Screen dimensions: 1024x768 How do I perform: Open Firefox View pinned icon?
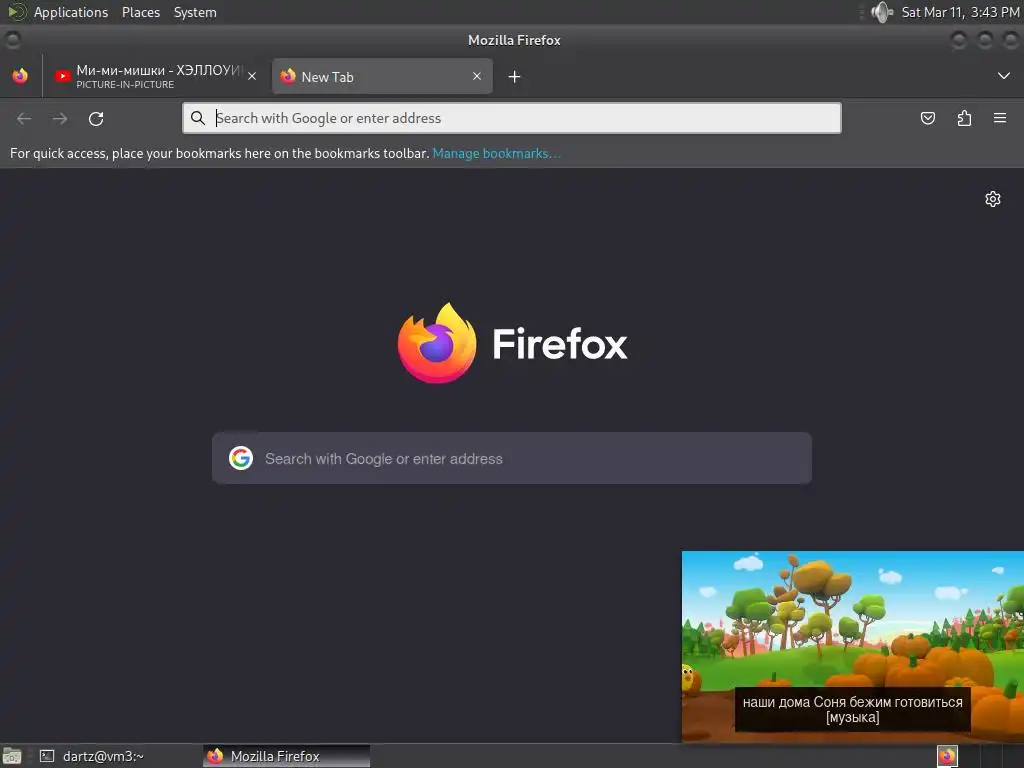(20, 76)
